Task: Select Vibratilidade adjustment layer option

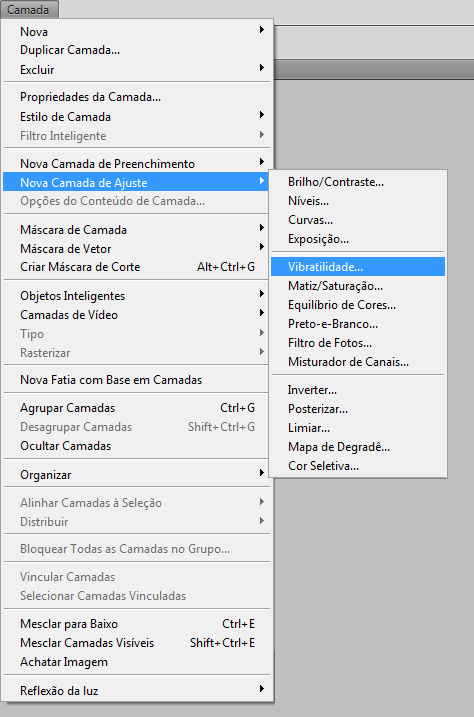Action: pos(357,267)
